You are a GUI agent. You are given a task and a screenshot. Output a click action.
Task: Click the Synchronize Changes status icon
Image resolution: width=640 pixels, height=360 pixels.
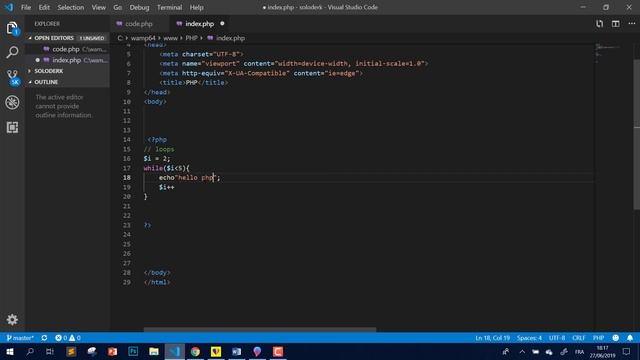coord(44,338)
